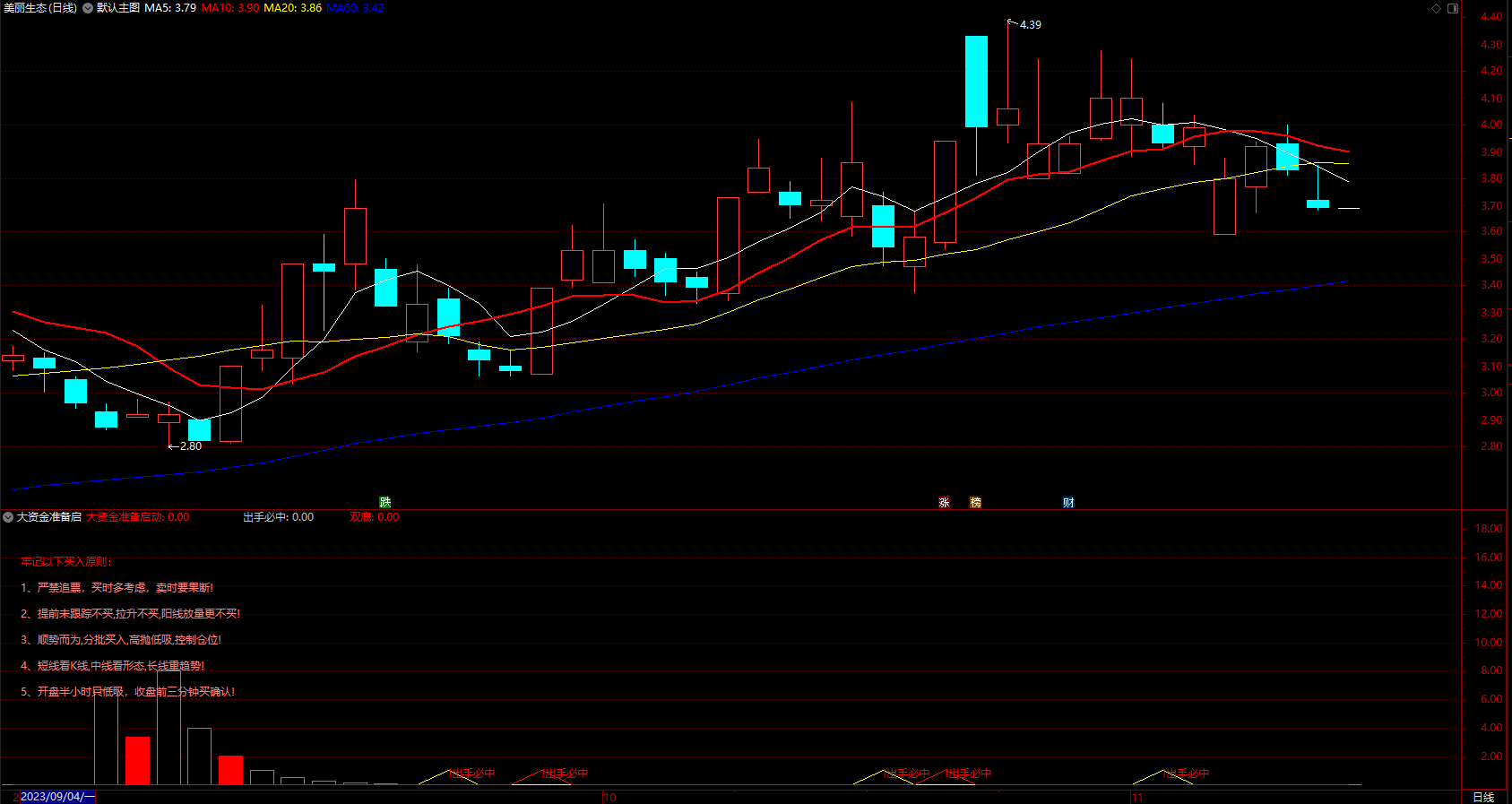Image resolution: width=1512 pixels, height=804 pixels.
Task: Click the 默认主图 label
Action: point(118,8)
